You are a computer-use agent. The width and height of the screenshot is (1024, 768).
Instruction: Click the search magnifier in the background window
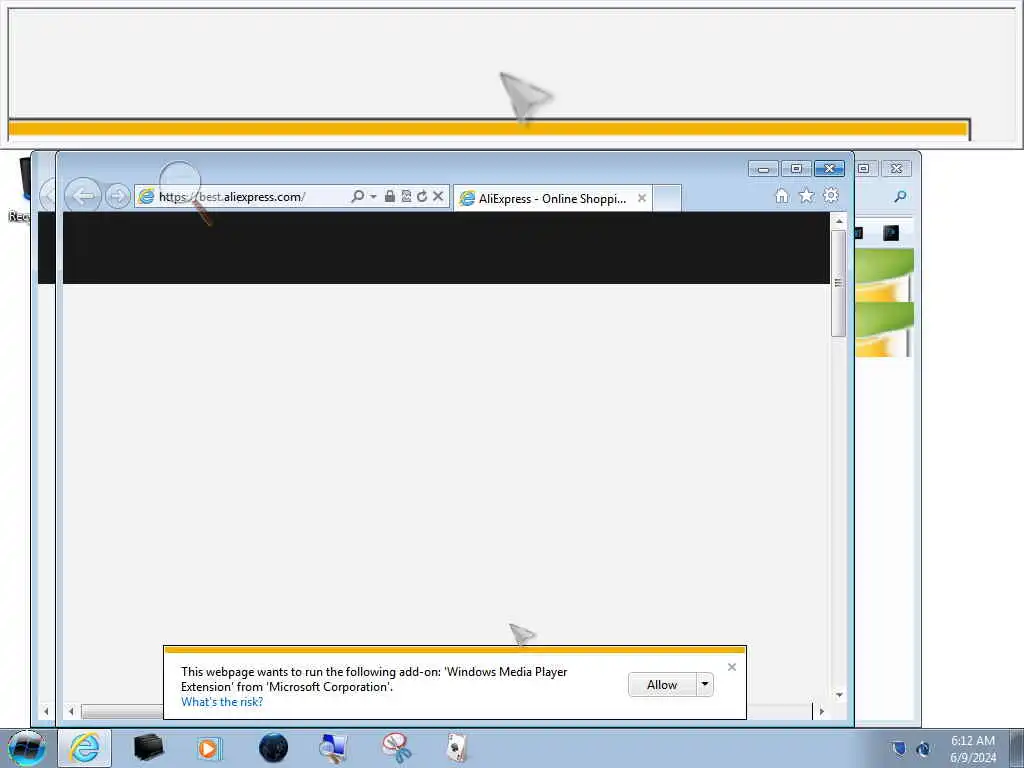(900, 196)
